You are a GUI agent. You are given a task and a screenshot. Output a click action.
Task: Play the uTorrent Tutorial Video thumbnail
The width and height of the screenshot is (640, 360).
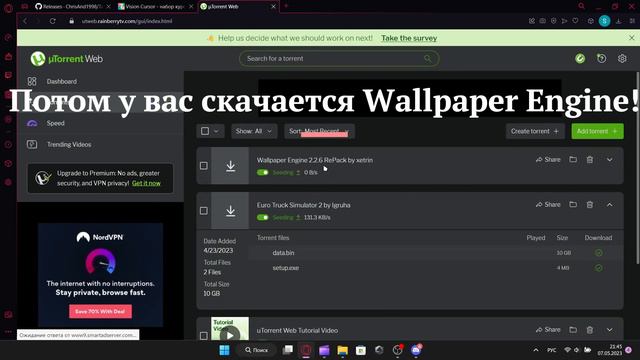[x=230, y=335]
